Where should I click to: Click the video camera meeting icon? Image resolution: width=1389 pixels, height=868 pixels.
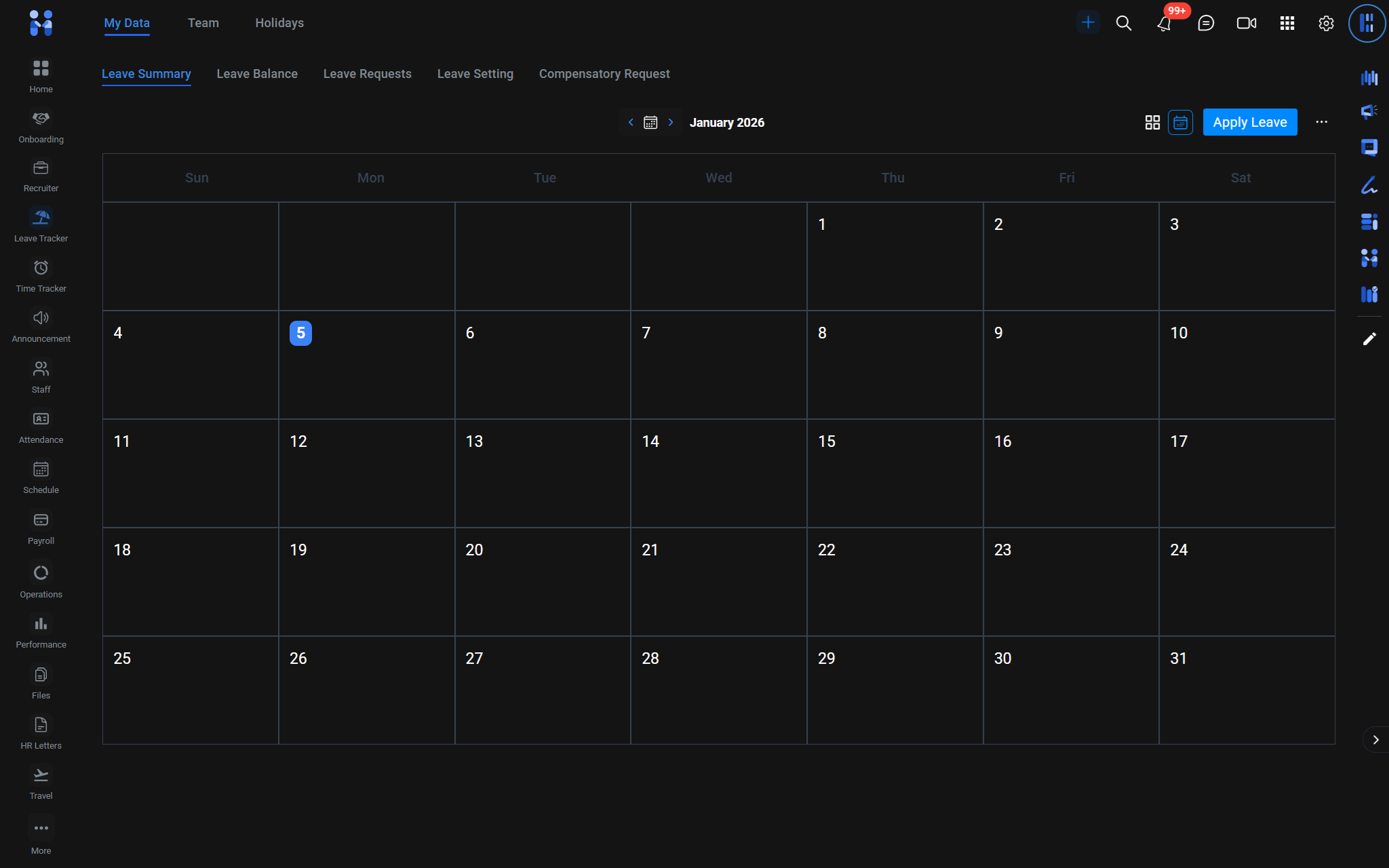(x=1246, y=23)
